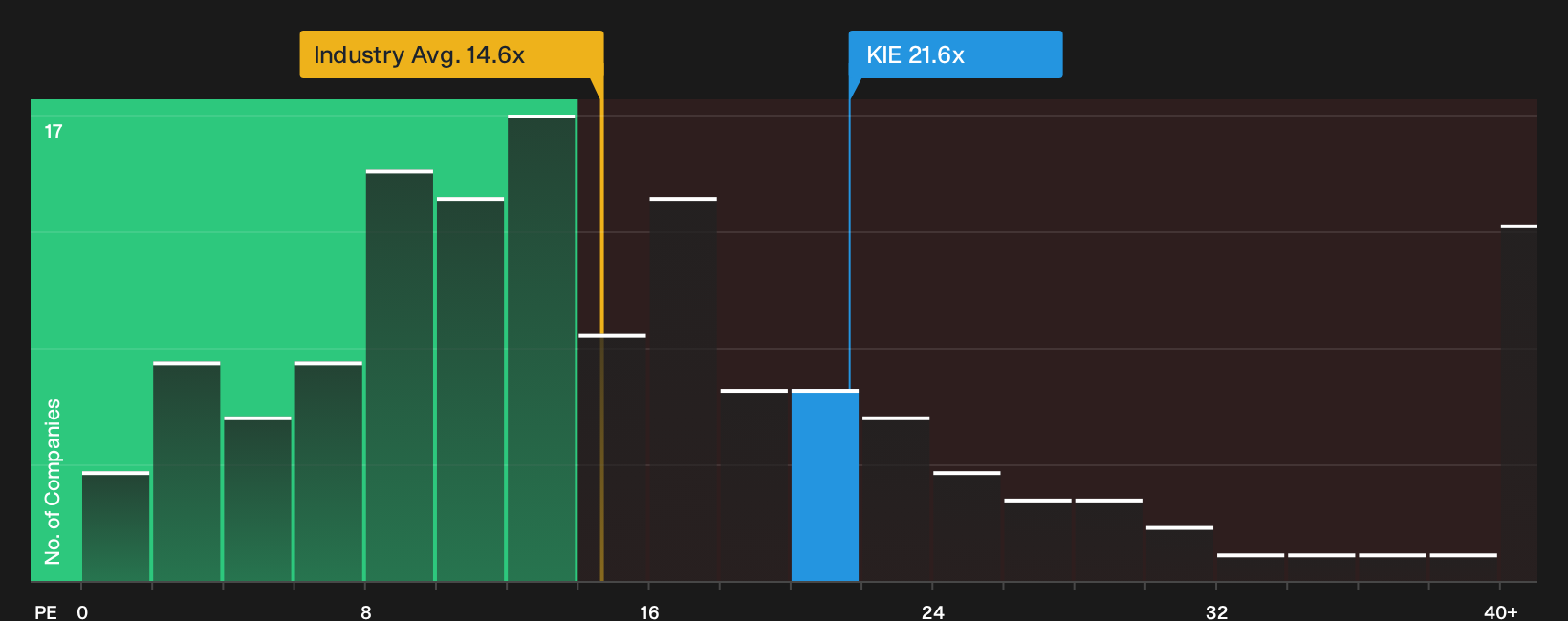Click the Industry Avg. 14.6x label
This screenshot has width=1568, height=621.
pyautogui.click(x=451, y=54)
